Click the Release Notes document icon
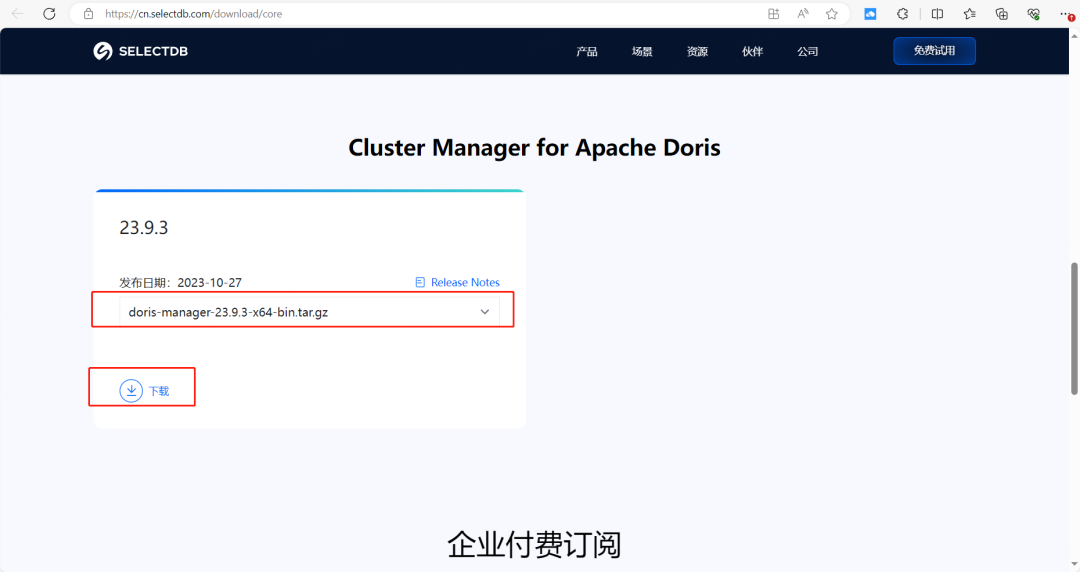Viewport: 1080px width, 572px height. (x=420, y=283)
